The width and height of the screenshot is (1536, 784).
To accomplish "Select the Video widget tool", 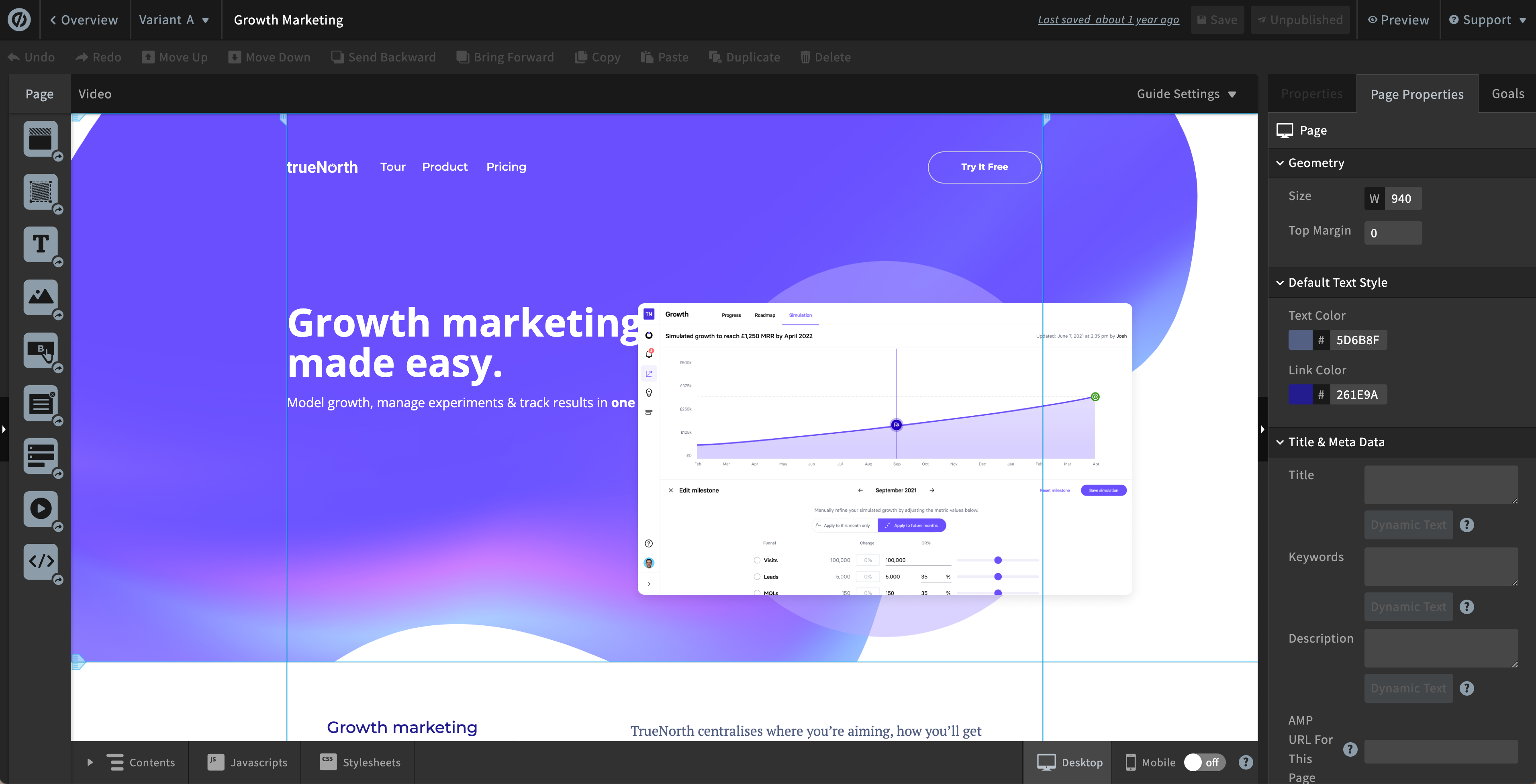I will (41, 508).
